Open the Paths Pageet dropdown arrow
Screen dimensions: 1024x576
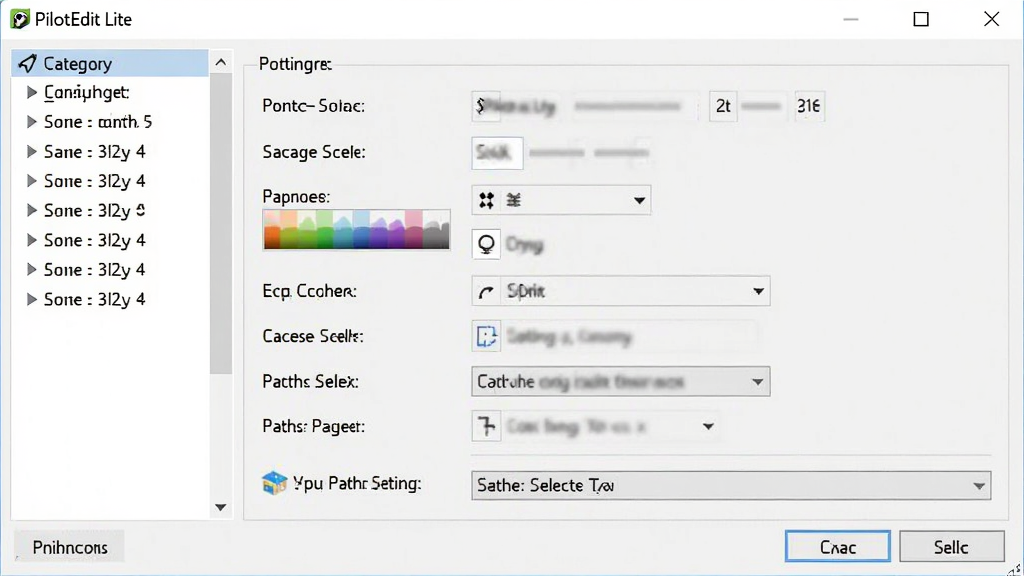tap(708, 426)
